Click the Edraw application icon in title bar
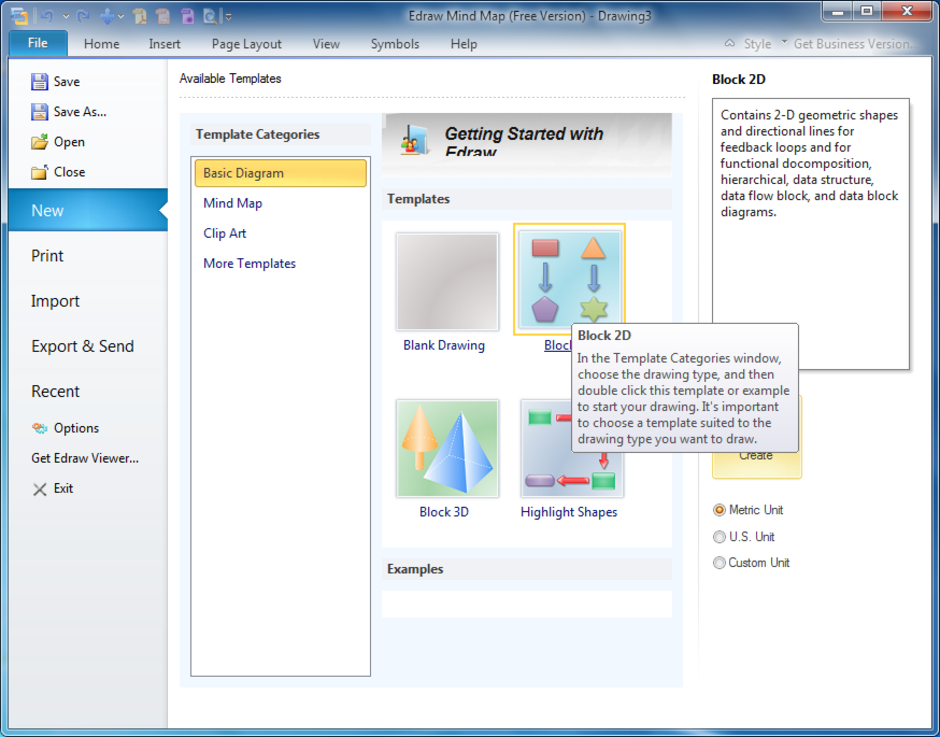 point(19,16)
